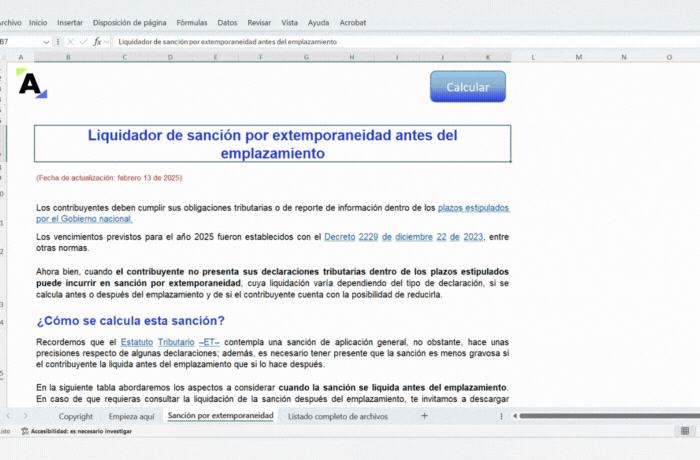Select column N header

coord(624,57)
